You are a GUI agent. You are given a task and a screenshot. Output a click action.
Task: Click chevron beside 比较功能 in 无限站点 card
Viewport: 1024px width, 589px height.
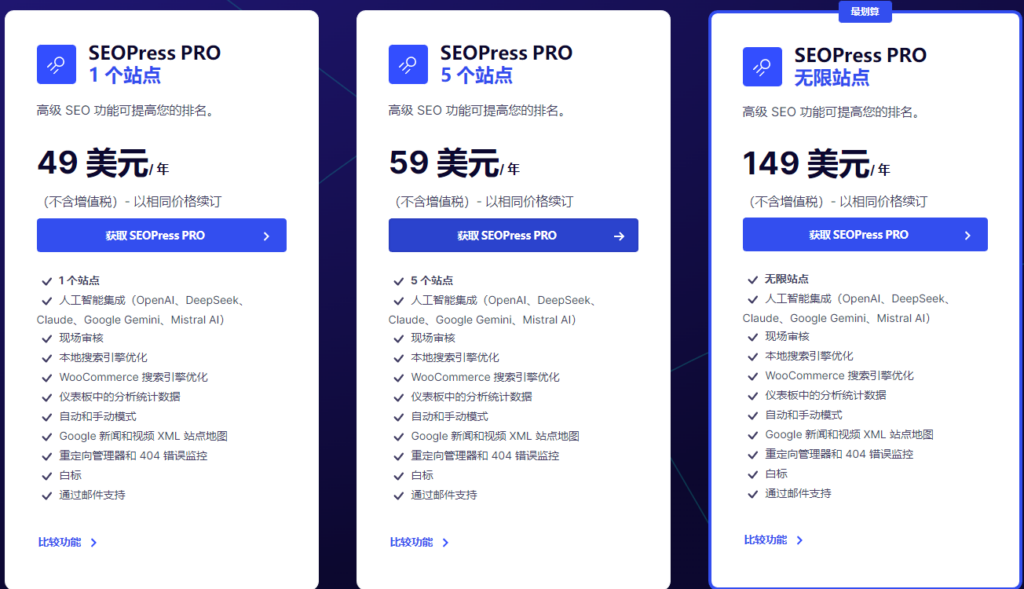point(799,541)
